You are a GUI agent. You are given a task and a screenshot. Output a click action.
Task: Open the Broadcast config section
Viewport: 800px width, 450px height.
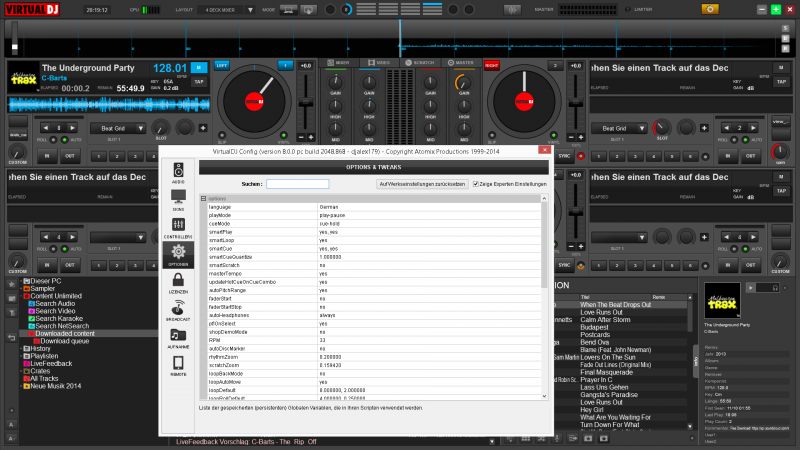178,311
